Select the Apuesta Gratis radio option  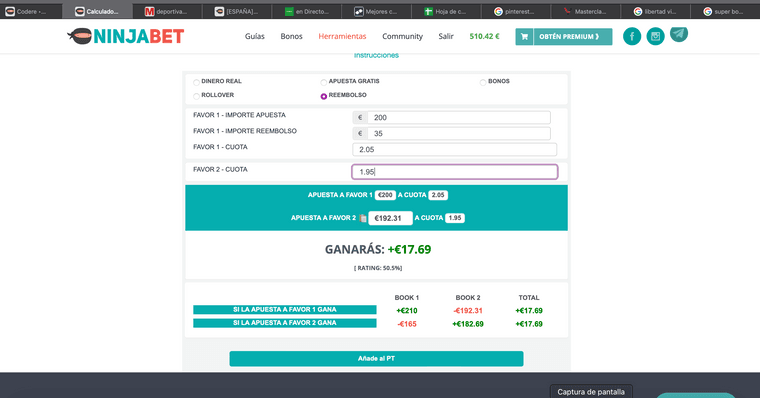click(x=323, y=82)
